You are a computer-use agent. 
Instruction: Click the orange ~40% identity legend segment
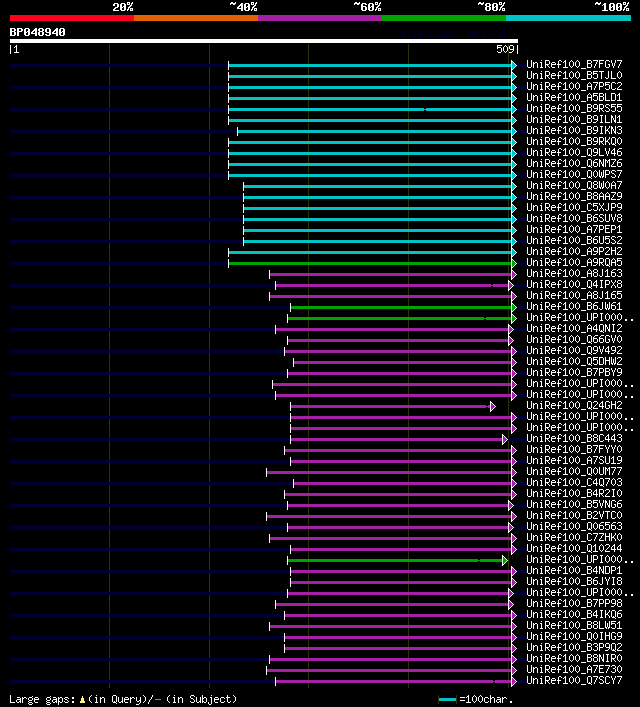coord(196,18)
